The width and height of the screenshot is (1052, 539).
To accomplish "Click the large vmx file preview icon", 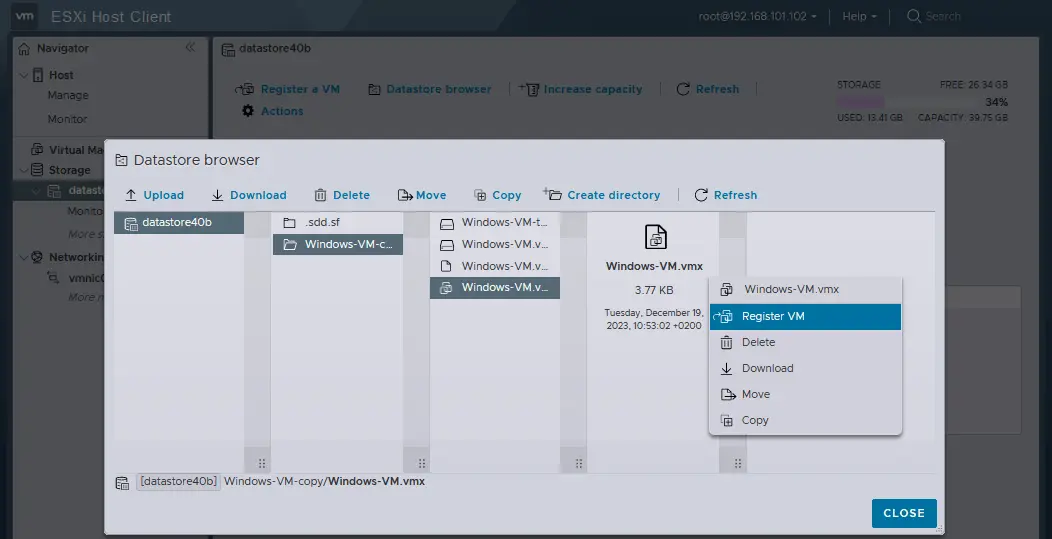I will coord(655,237).
